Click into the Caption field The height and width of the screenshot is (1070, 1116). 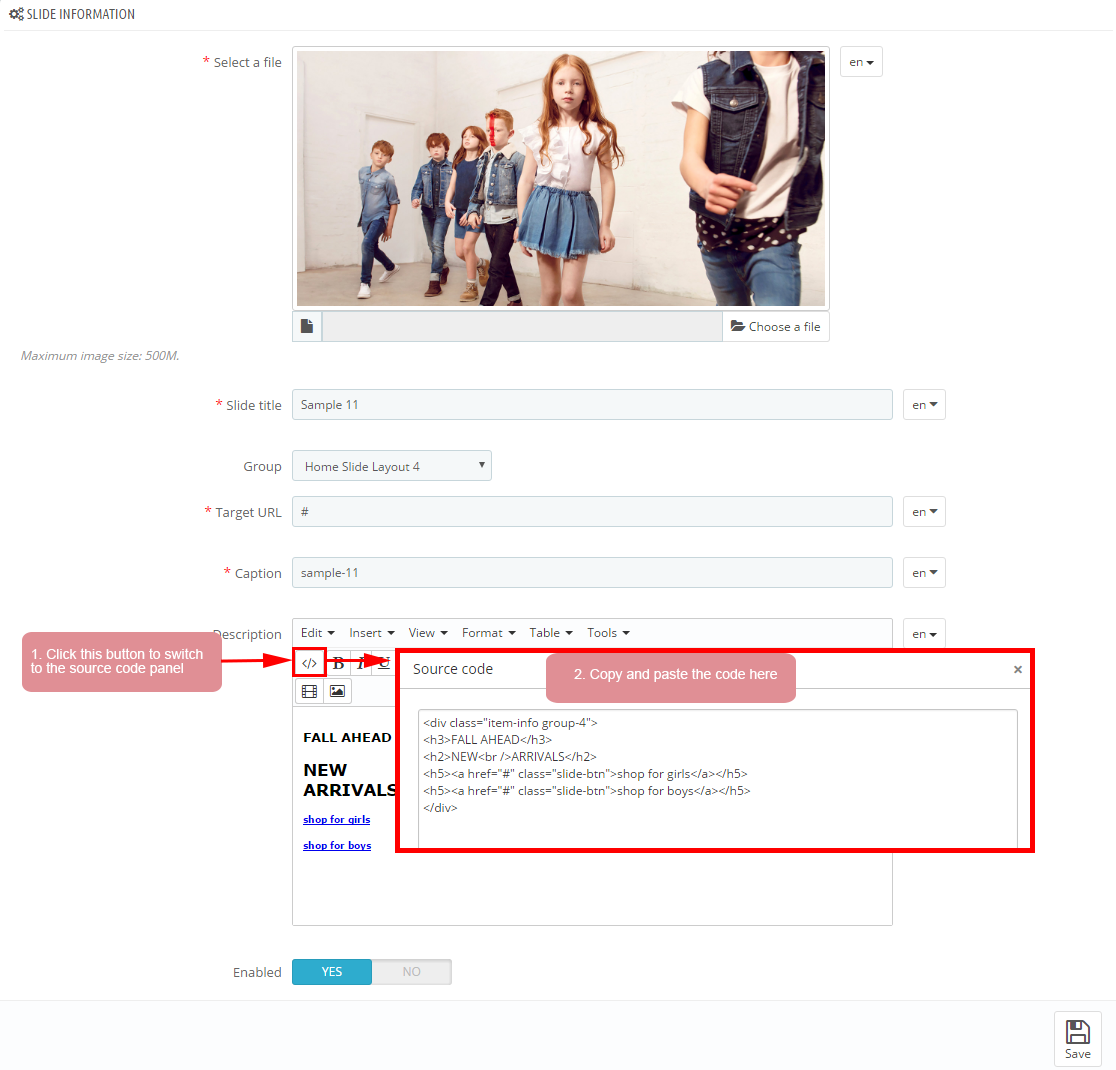pyautogui.click(x=592, y=572)
